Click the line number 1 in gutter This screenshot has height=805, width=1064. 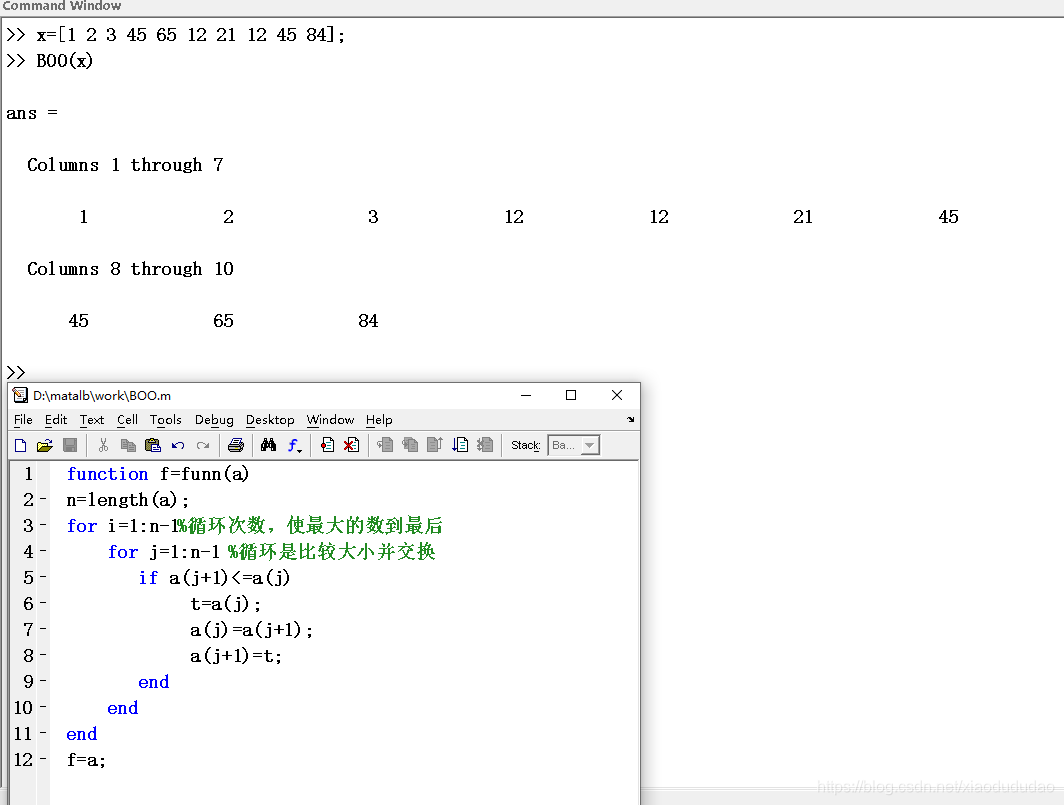coord(28,474)
